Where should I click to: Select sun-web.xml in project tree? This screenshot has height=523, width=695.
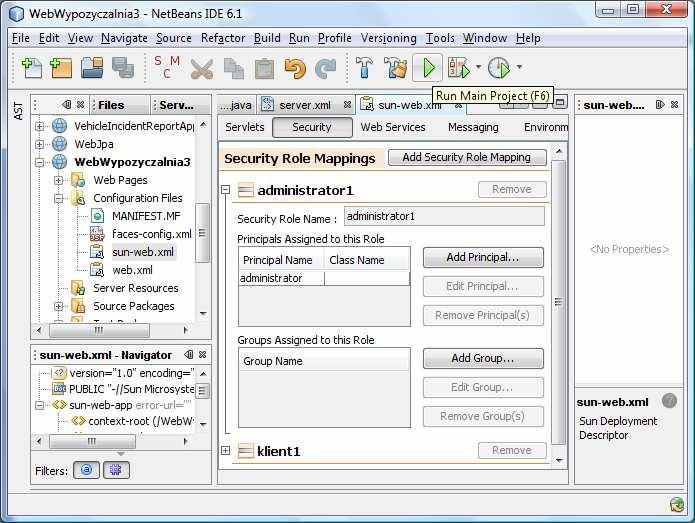(x=143, y=252)
